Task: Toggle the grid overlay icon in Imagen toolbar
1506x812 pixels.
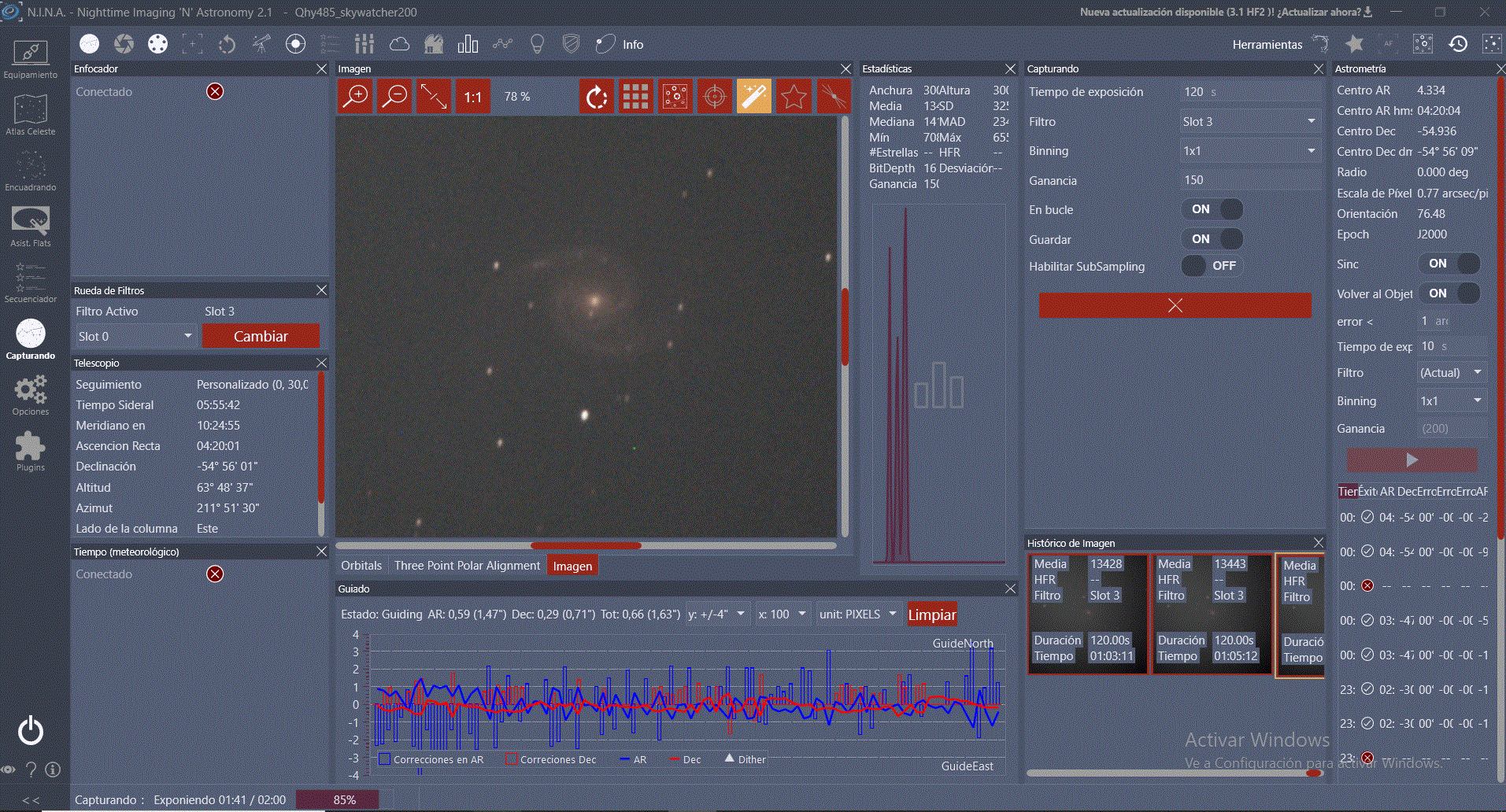Action: (635, 97)
